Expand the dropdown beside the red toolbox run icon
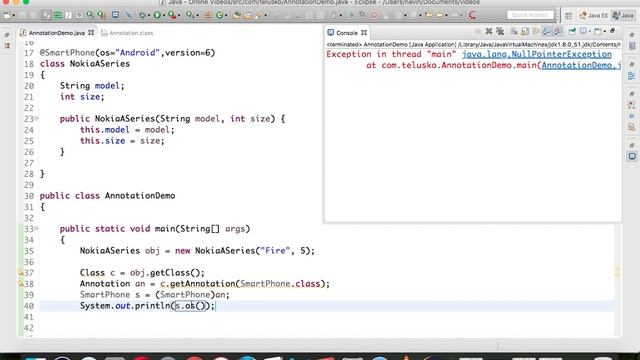This screenshot has height=360, width=640. pyautogui.click(x=179, y=15)
